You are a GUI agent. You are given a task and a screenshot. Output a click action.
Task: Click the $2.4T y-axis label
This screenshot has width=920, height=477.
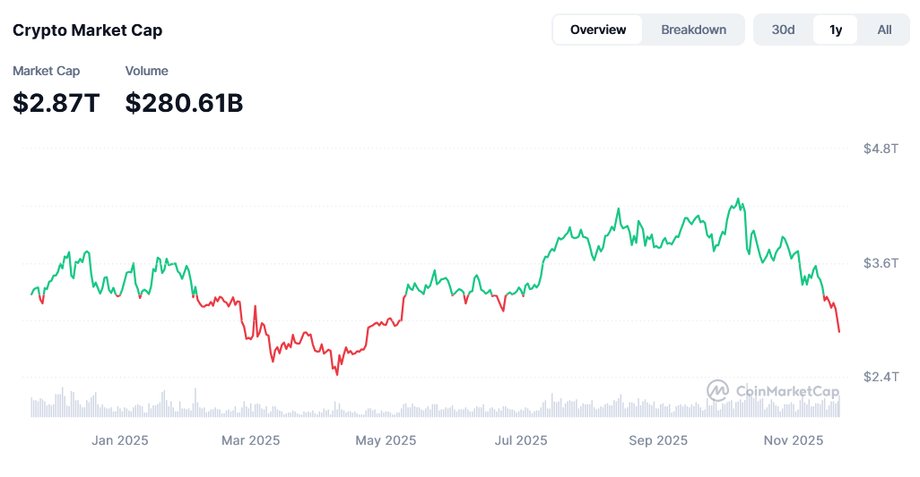pyautogui.click(x=881, y=377)
